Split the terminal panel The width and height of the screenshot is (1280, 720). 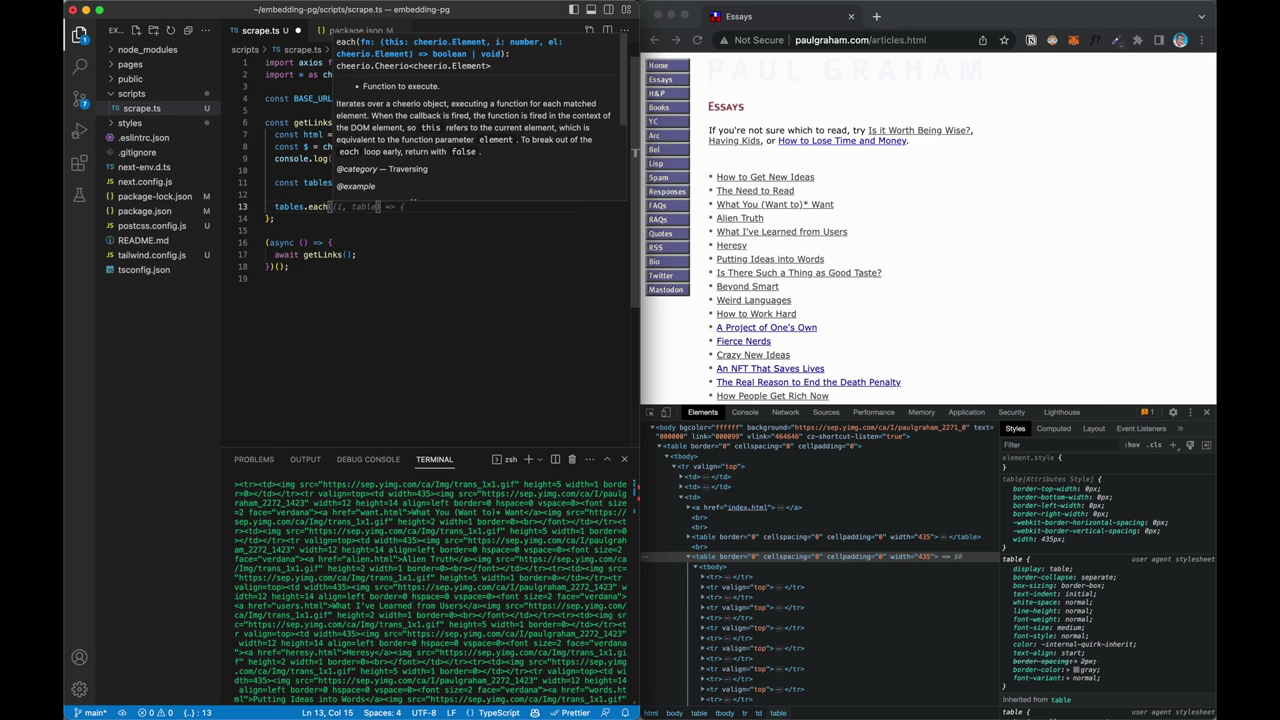click(x=555, y=459)
